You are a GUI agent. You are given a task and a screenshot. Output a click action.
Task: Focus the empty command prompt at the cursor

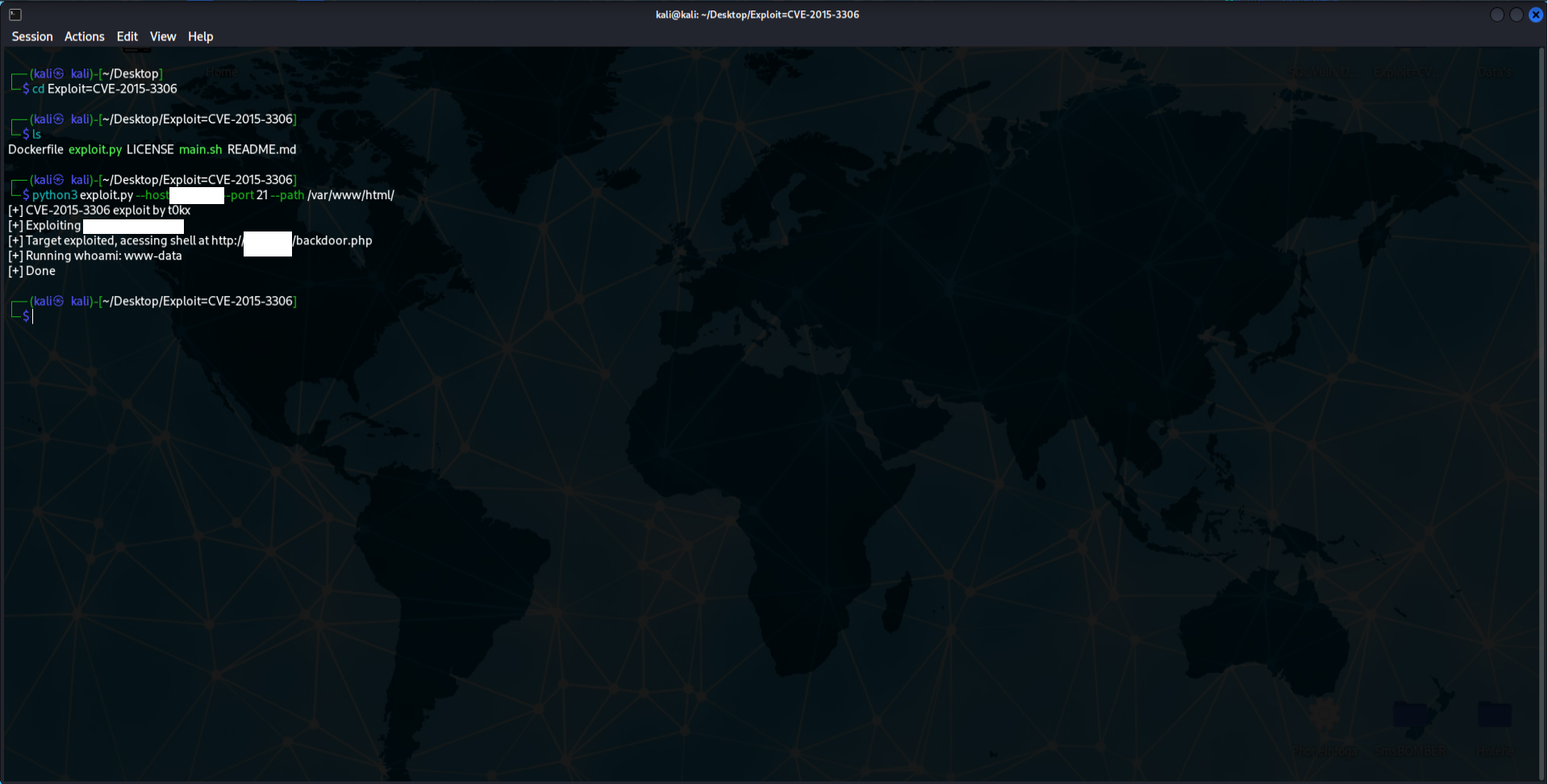click(33, 316)
